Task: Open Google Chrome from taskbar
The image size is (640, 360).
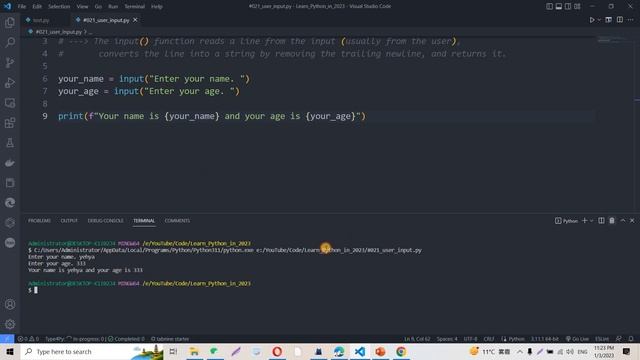Action: coord(401,351)
